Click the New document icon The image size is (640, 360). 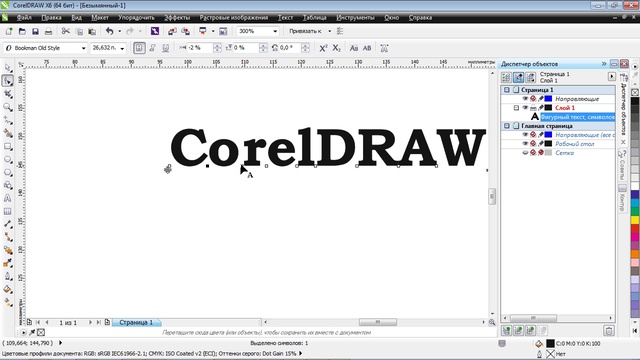coord(9,31)
